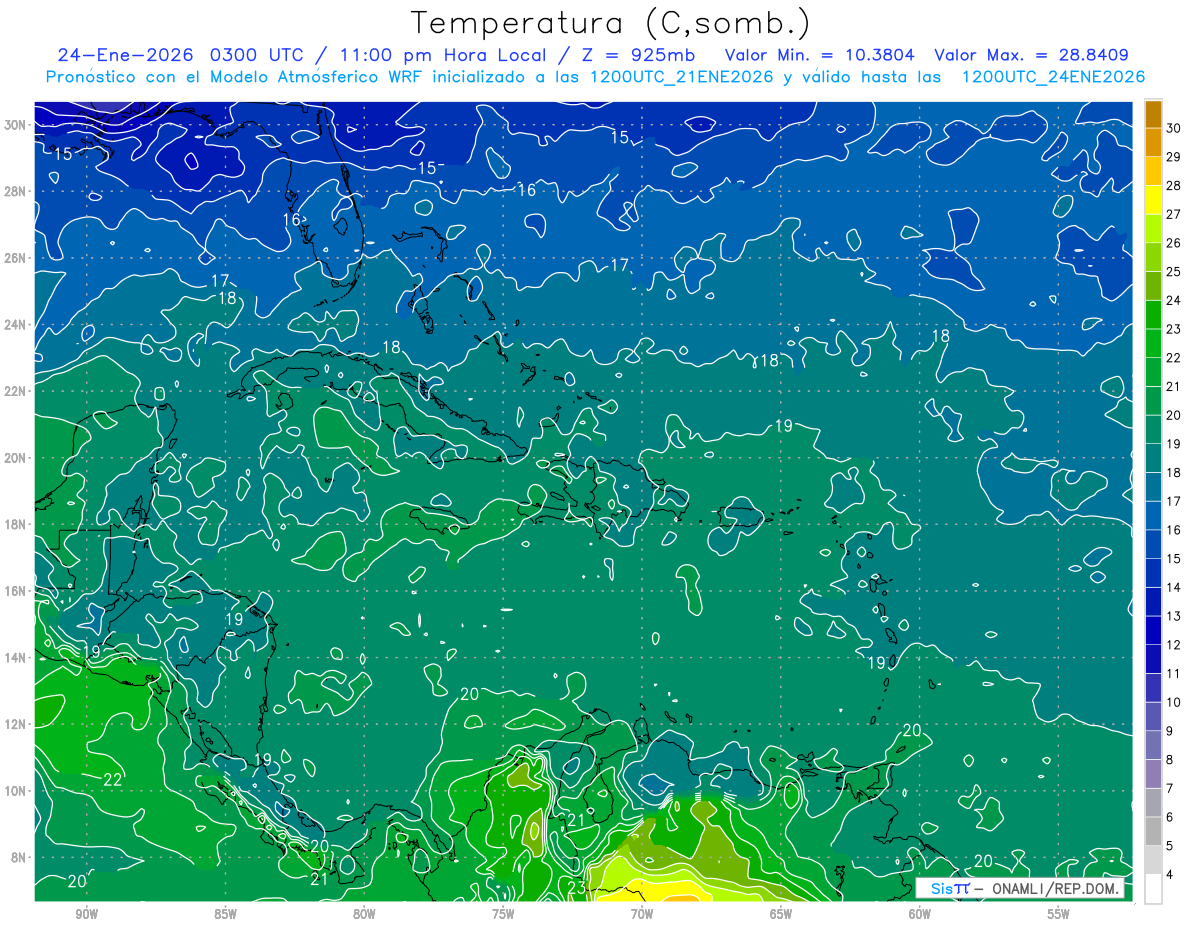The height and width of the screenshot is (927, 1200).
Task: Click the colorbar scale label 4
Action: tap(1171, 875)
